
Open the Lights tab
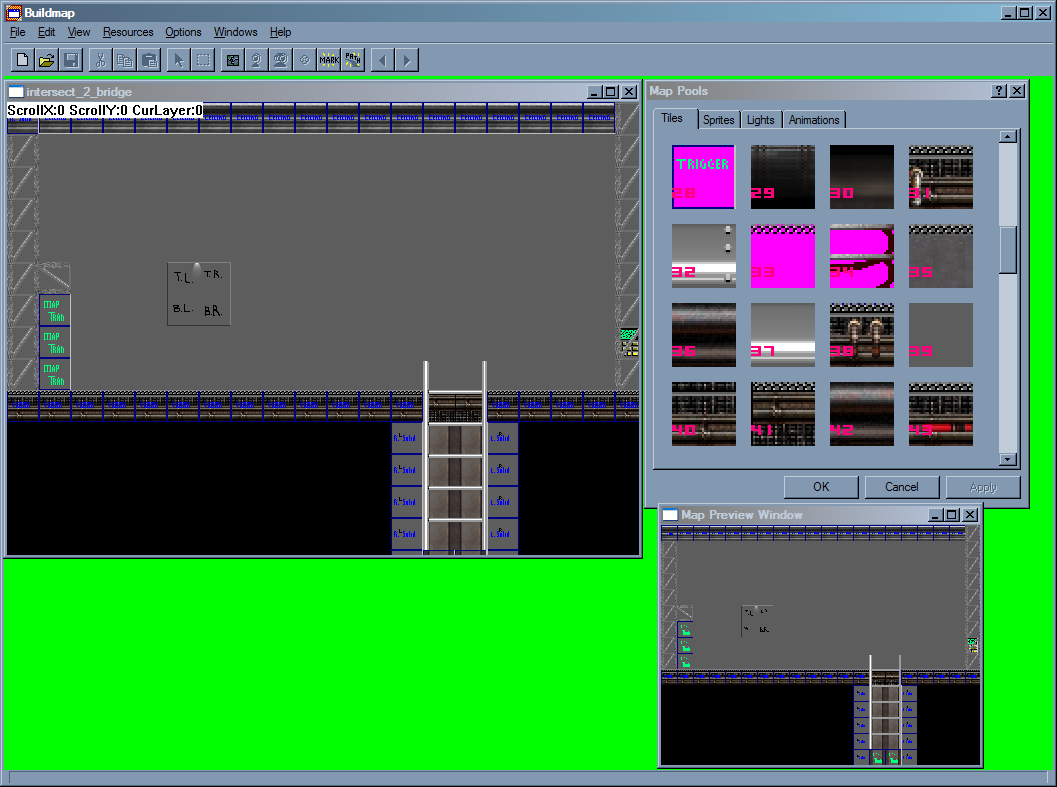pyautogui.click(x=761, y=119)
